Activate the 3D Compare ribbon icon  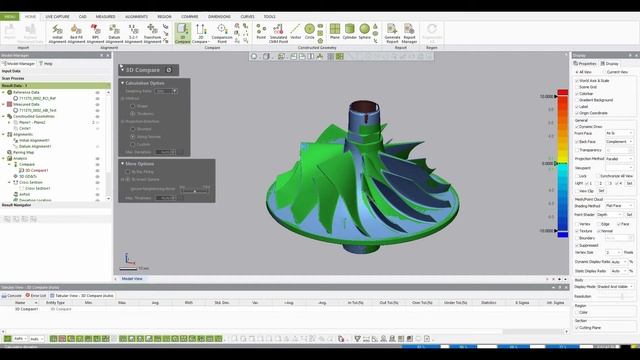[x=182, y=33]
